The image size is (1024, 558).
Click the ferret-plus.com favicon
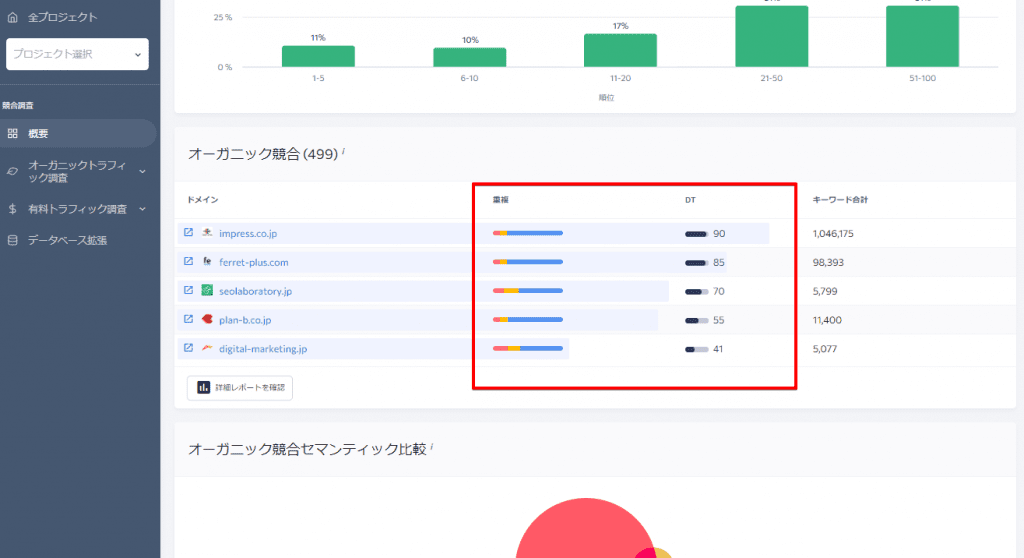pyautogui.click(x=207, y=261)
